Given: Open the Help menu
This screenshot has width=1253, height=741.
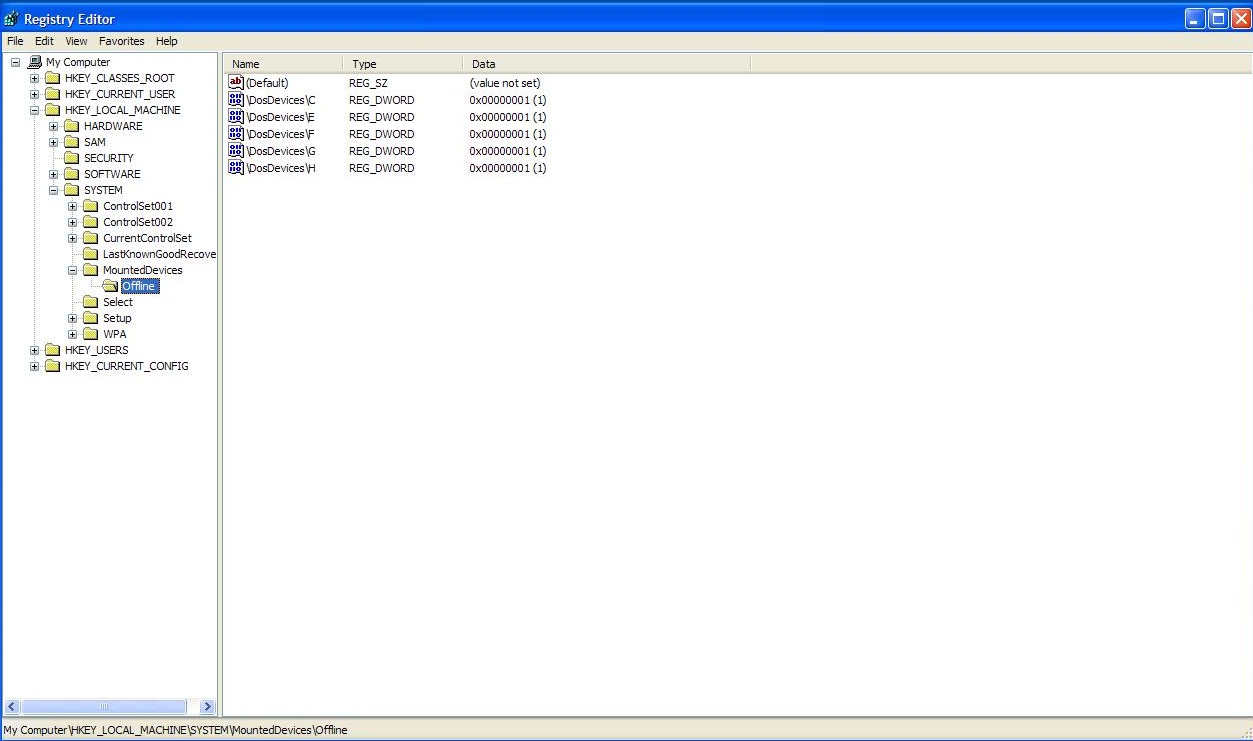Looking at the screenshot, I should click(x=167, y=41).
